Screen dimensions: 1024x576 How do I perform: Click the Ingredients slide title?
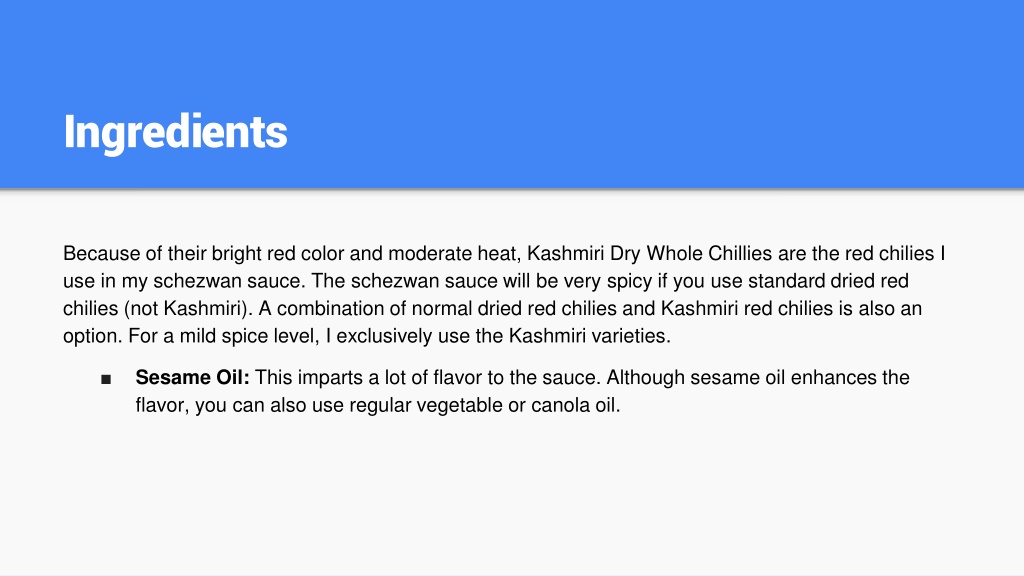click(x=175, y=133)
